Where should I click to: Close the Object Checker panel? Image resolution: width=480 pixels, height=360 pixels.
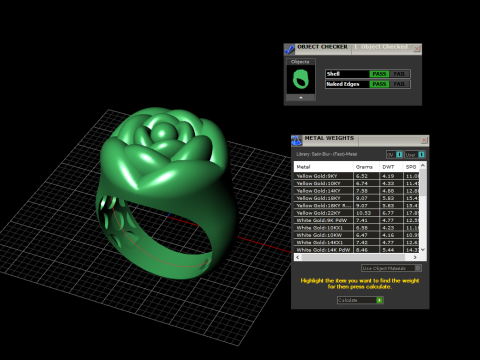pos(417,49)
